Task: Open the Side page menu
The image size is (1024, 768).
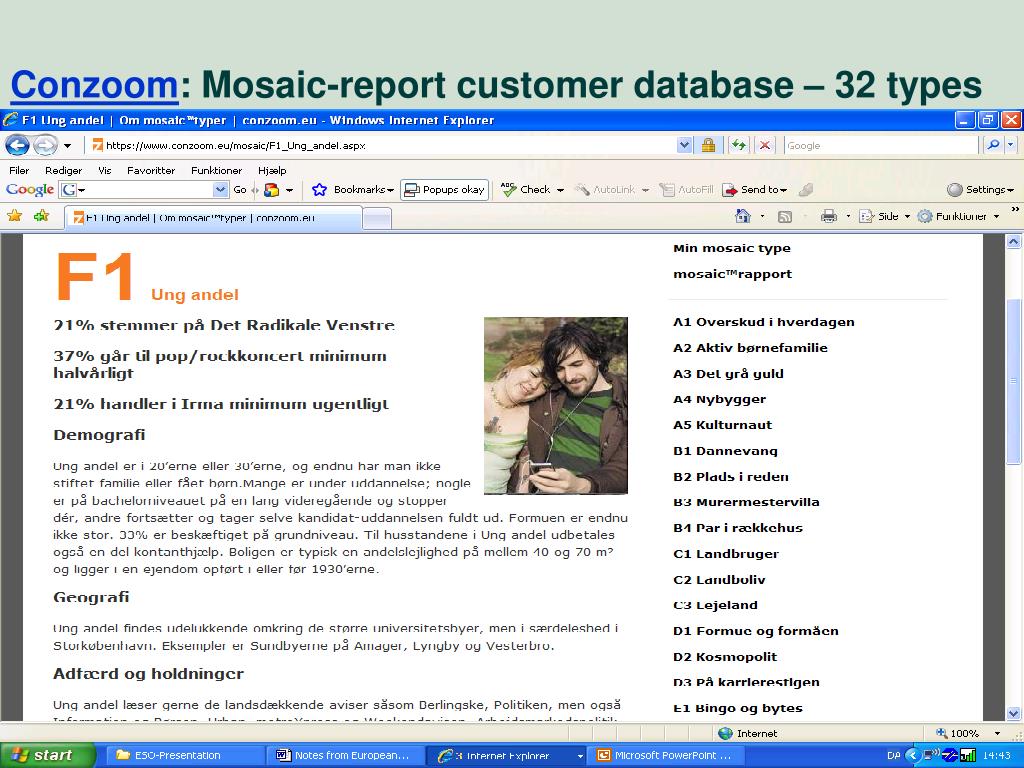Action: pyautogui.click(x=884, y=216)
